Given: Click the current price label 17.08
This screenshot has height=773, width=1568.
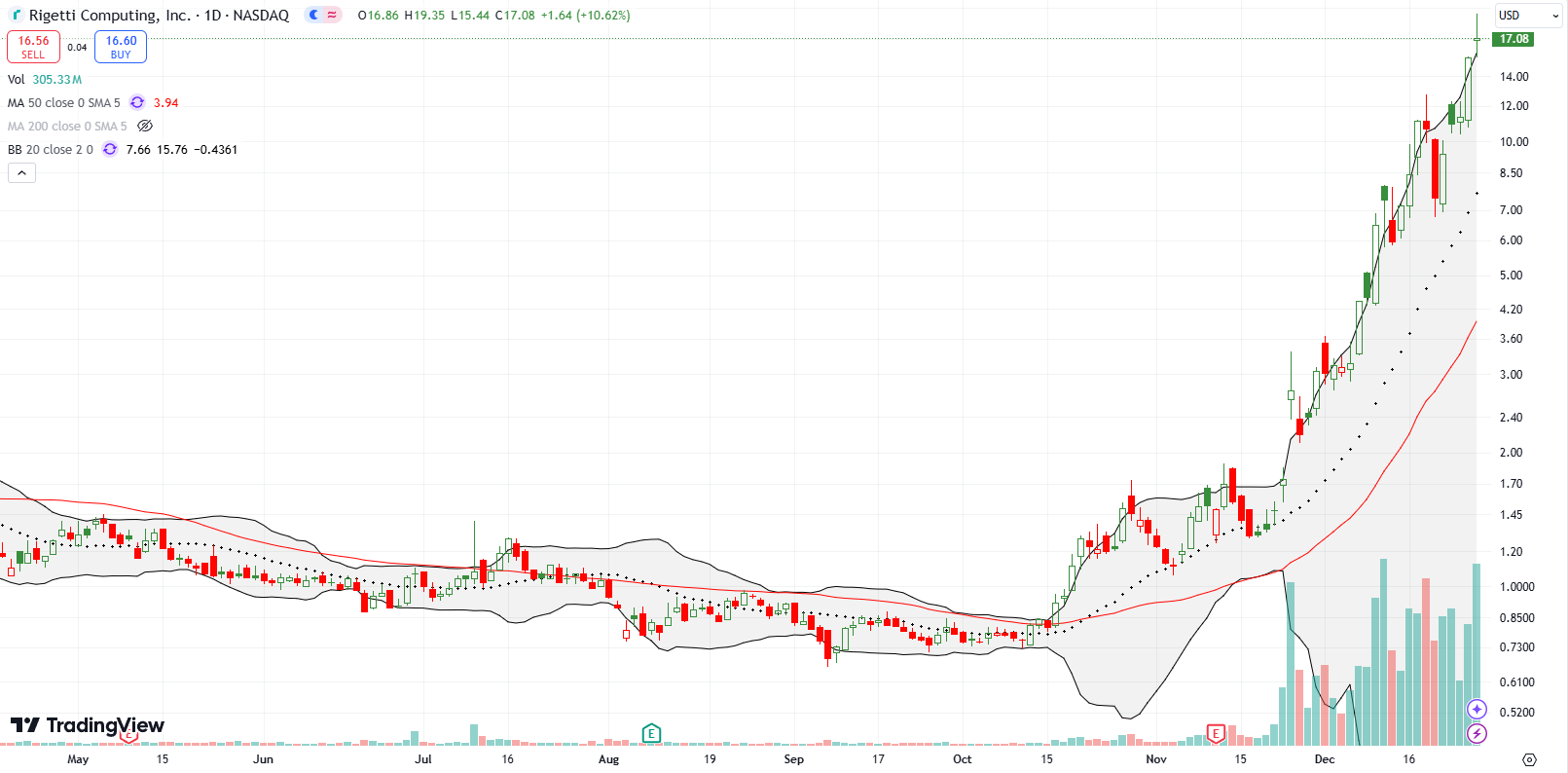Looking at the screenshot, I should [1513, 39].
